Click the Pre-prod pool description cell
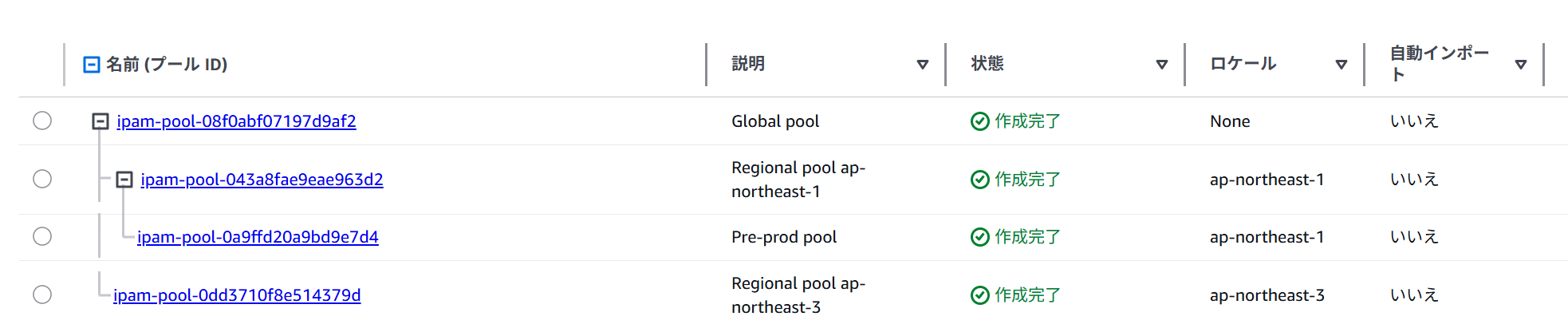Screen dimensions: 1568x332 (x=784, y=237)
